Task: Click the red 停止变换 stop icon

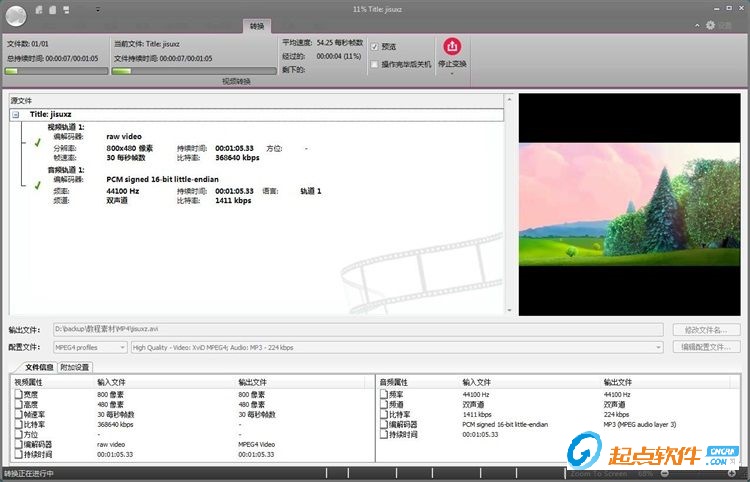Action: (452, 46)
